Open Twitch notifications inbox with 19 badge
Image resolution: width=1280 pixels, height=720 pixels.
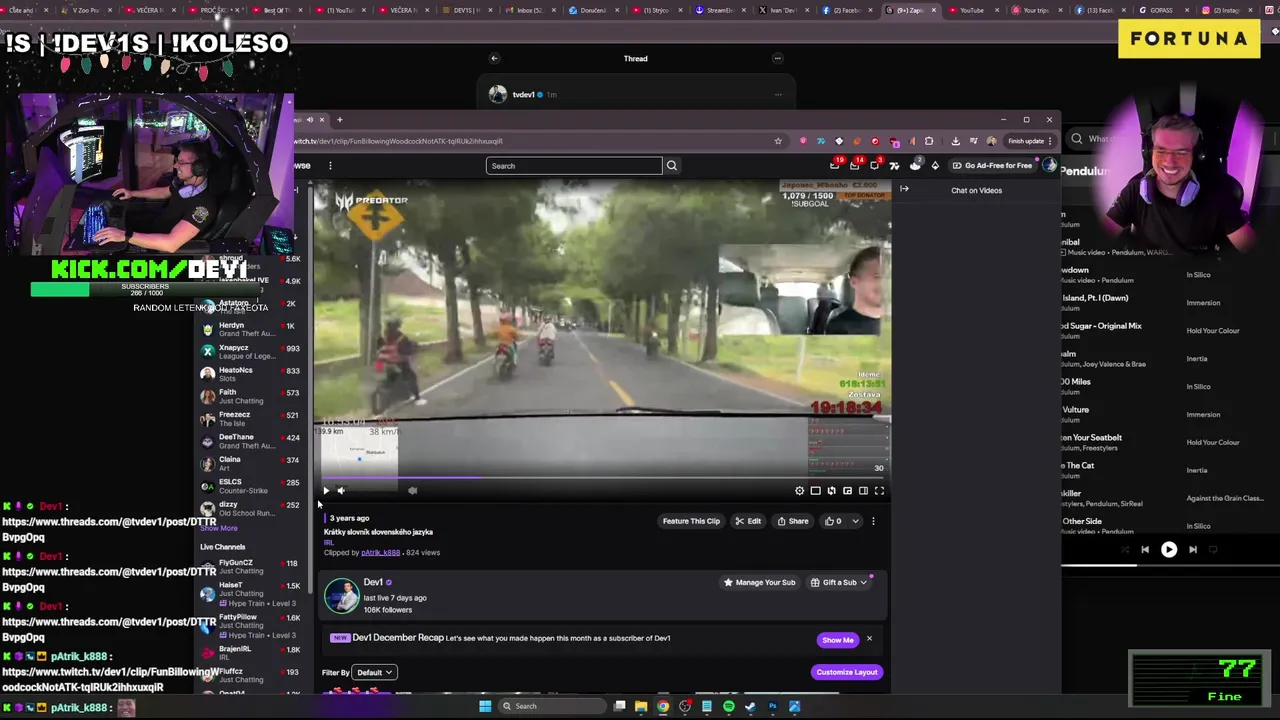pos(835,165)
